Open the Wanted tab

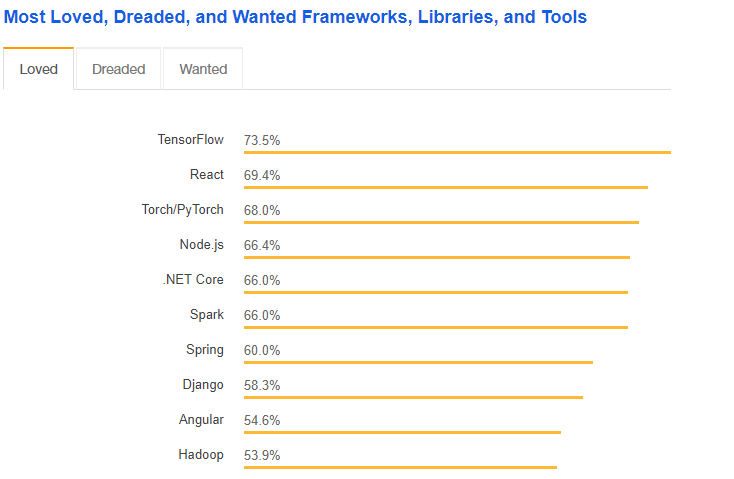tap(203, 69)
